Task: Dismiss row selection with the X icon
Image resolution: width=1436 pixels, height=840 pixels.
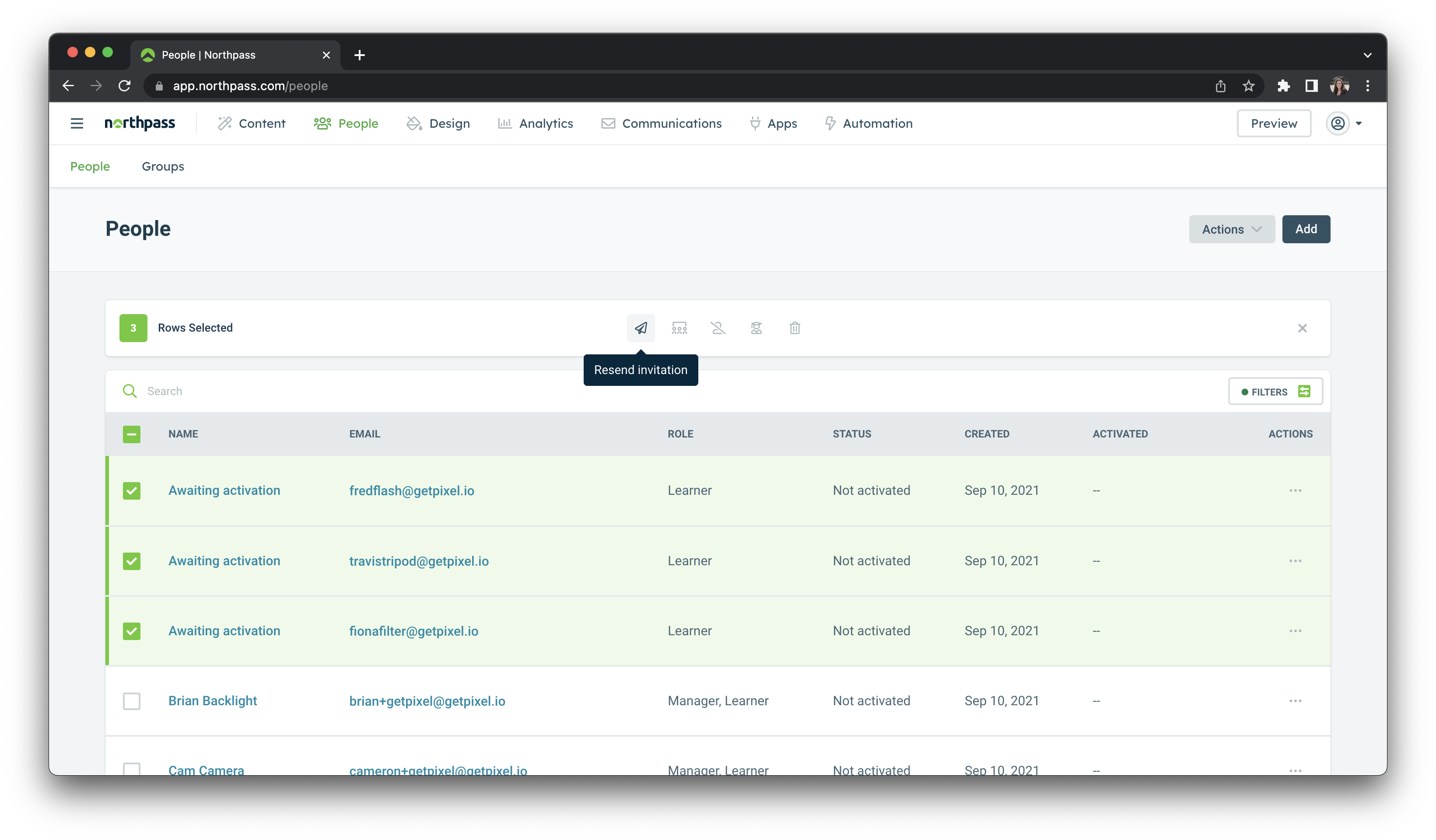Action: click(1302, 328)
